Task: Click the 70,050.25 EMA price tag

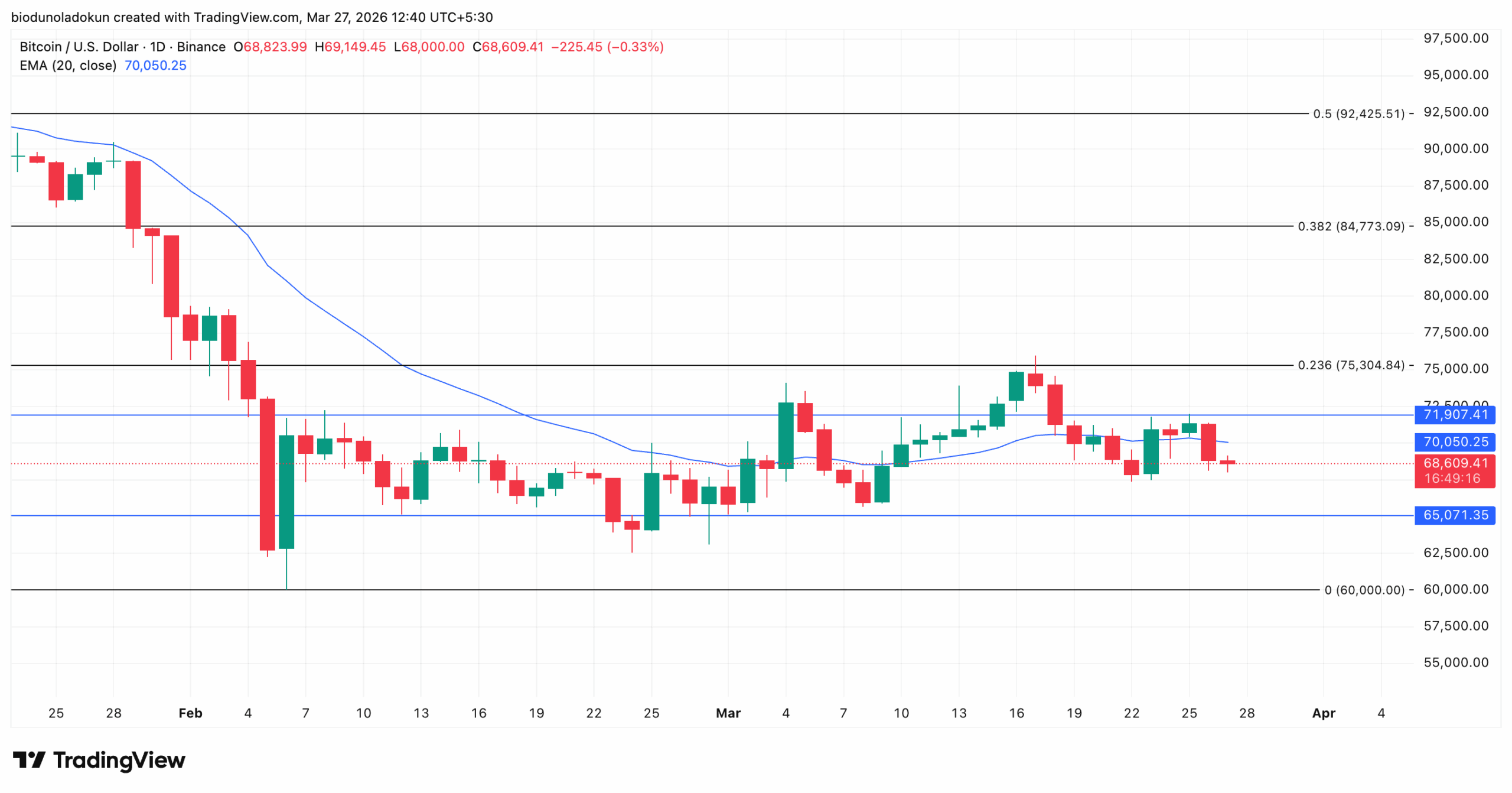Action: click(1455, 442)
